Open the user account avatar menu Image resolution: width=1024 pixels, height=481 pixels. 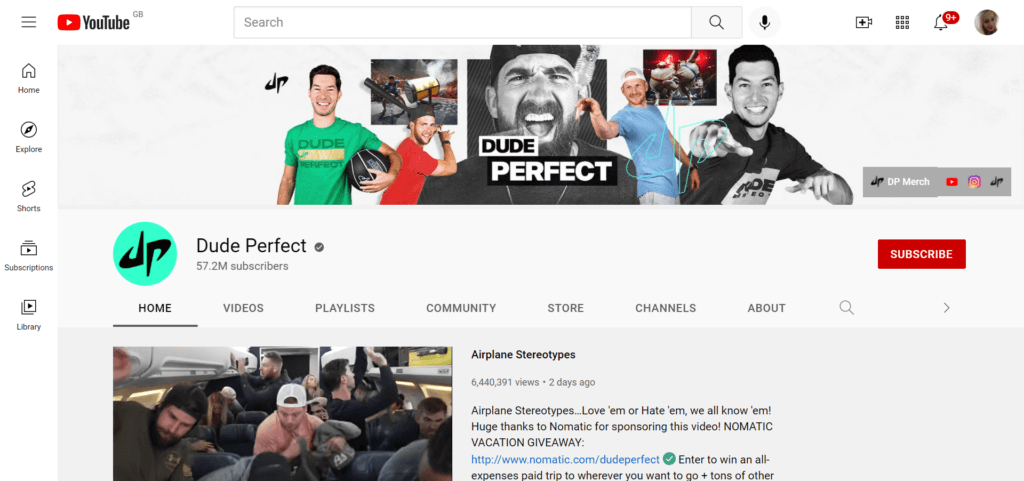click(986, 22)
